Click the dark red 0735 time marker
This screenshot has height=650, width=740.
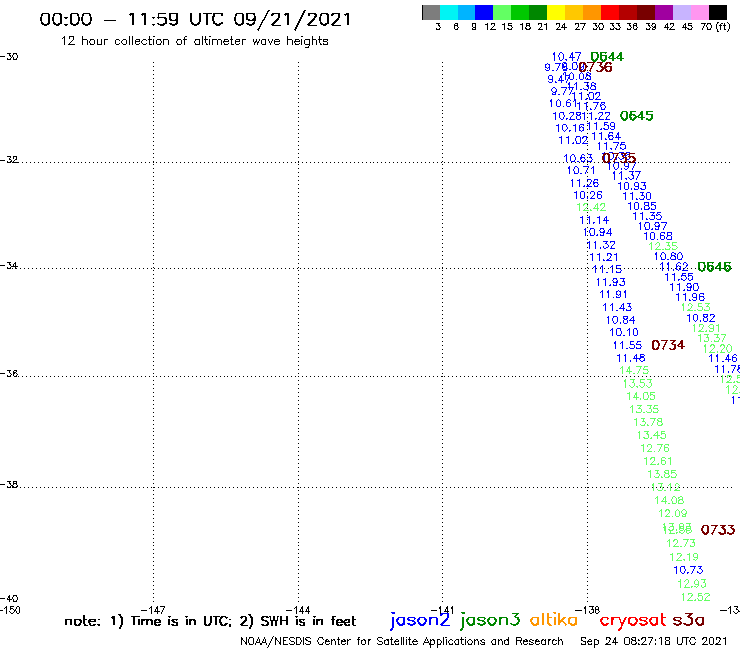619,158
